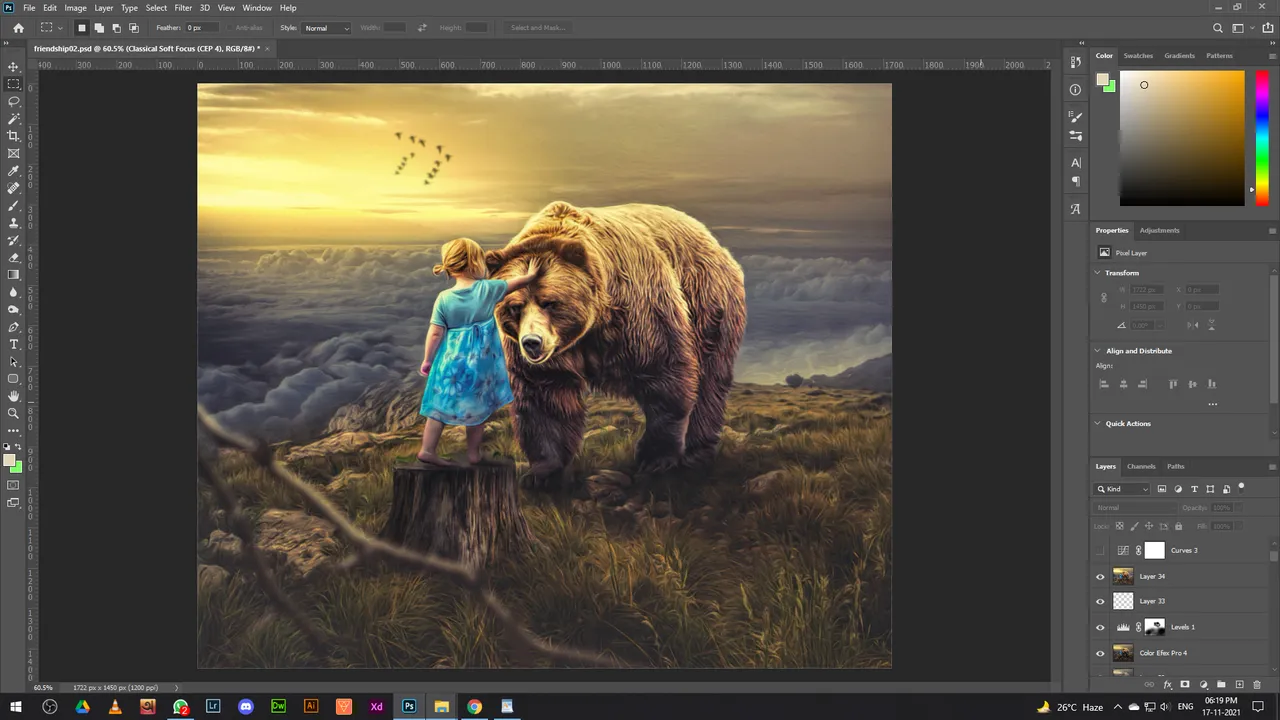Hide the Color Efex Pro 4 layer
1280x720 pixels.
(1101, 653)
